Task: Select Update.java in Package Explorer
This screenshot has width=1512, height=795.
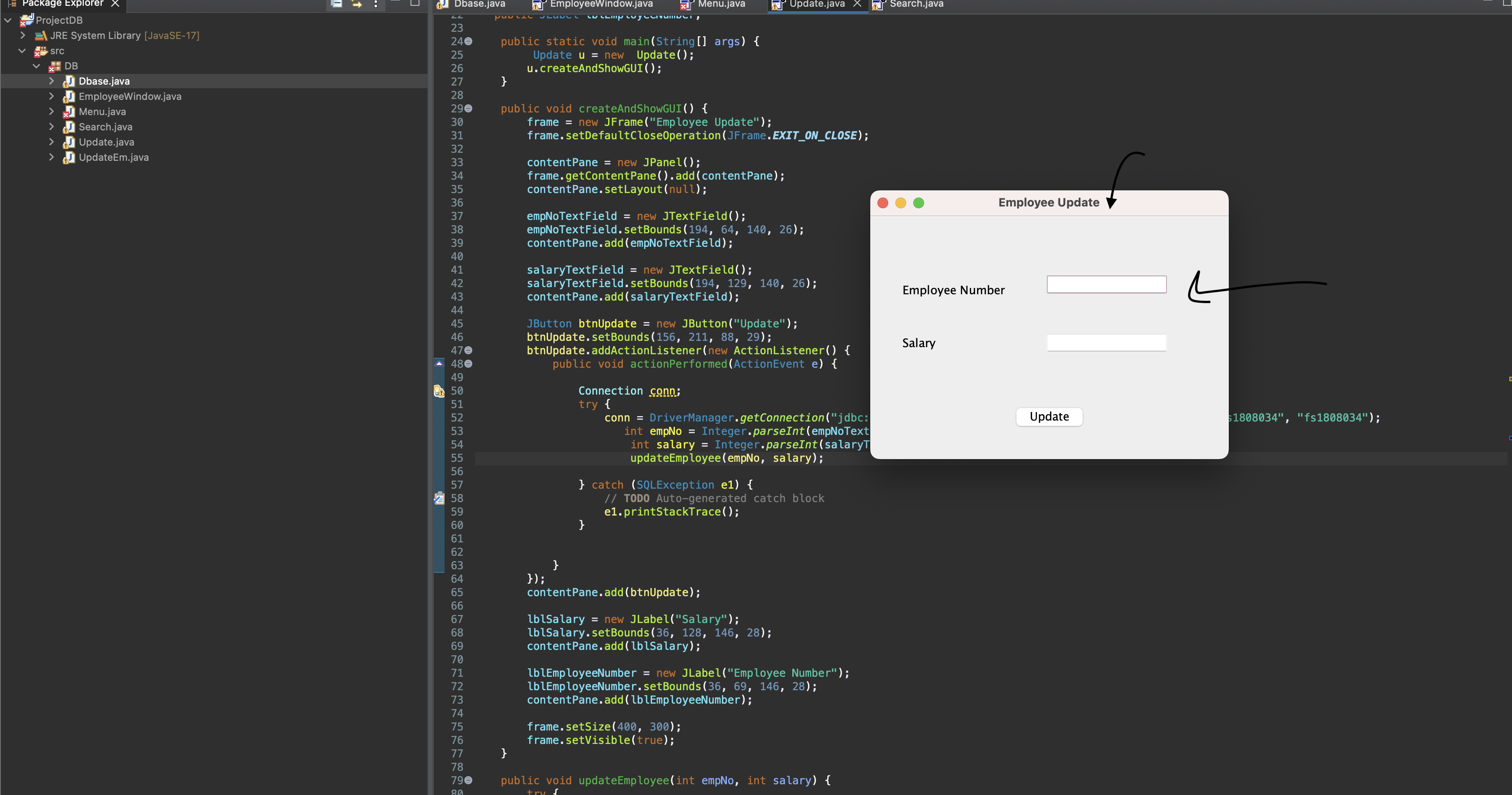Action: 106,142
